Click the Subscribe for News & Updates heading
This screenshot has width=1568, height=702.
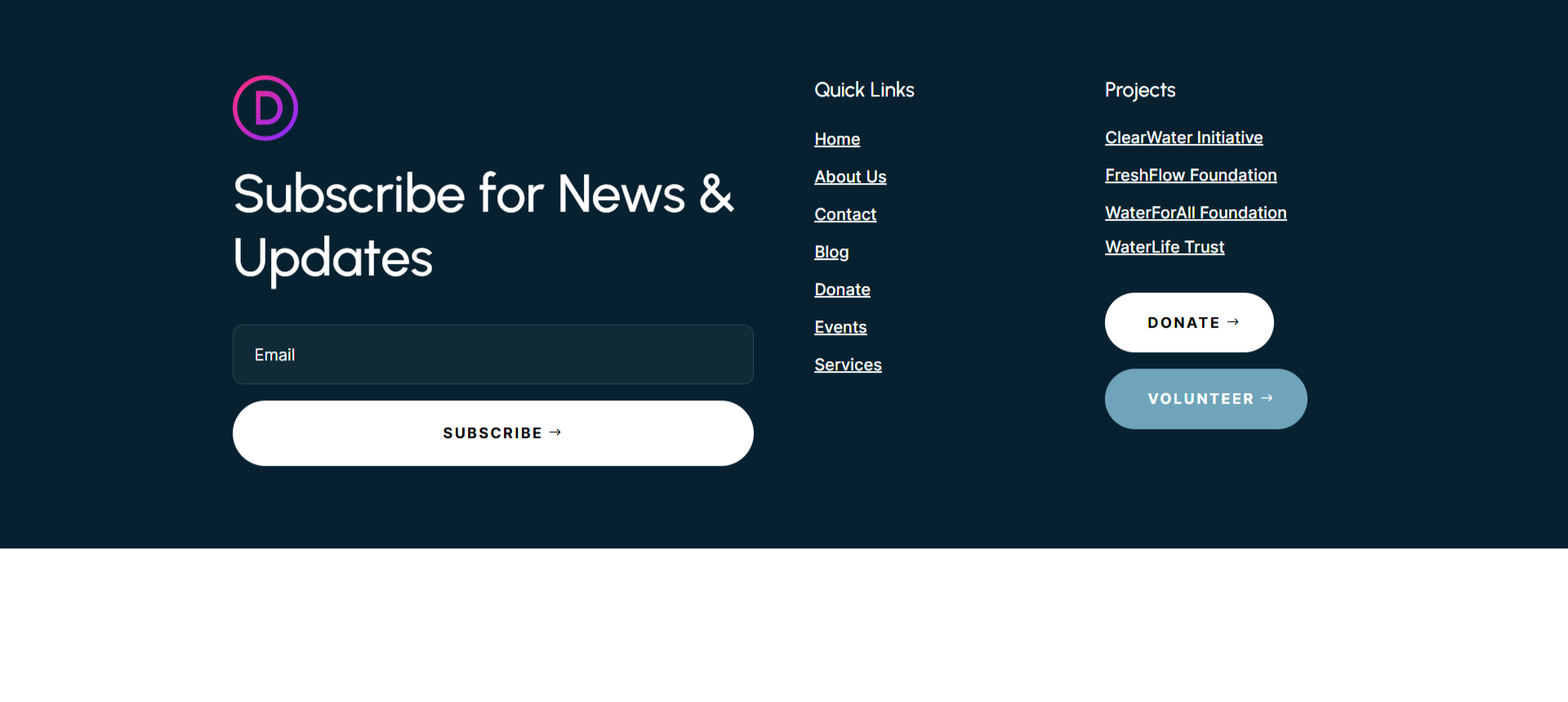point(483,226)
